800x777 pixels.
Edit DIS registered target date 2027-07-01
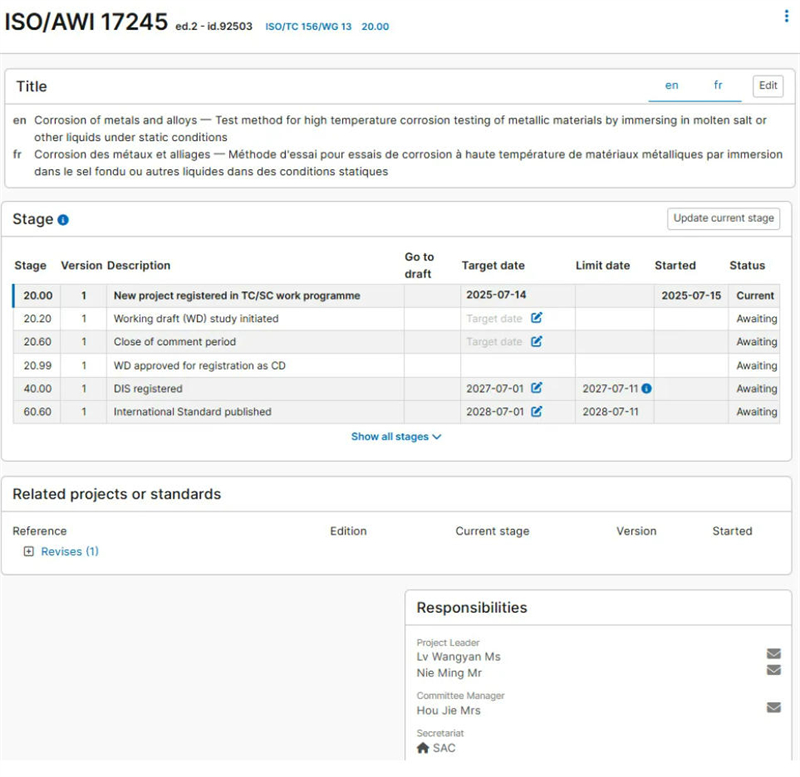(x=536, y=388)
